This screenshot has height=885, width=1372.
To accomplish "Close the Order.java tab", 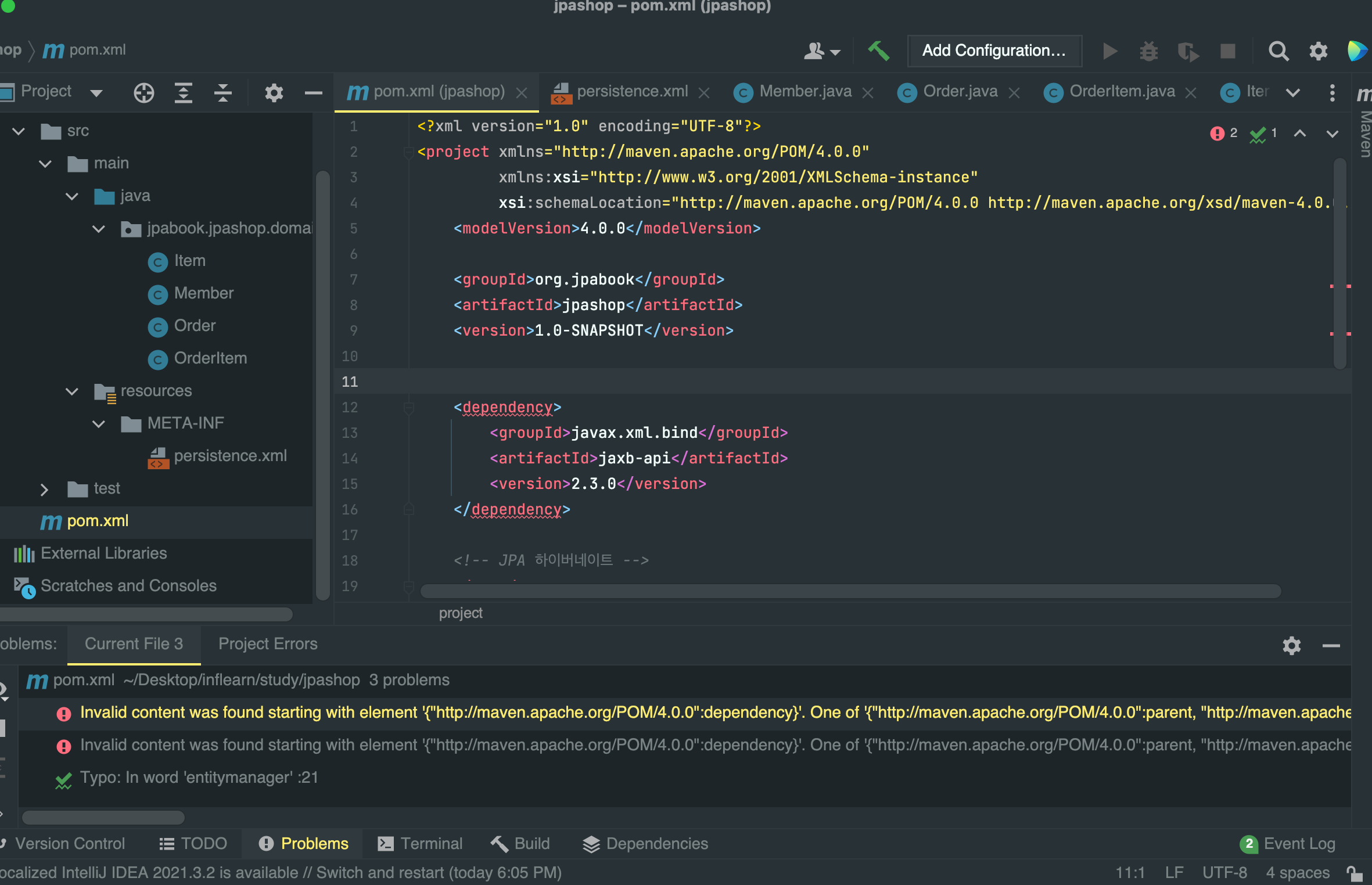I will tap(1014, 93).
